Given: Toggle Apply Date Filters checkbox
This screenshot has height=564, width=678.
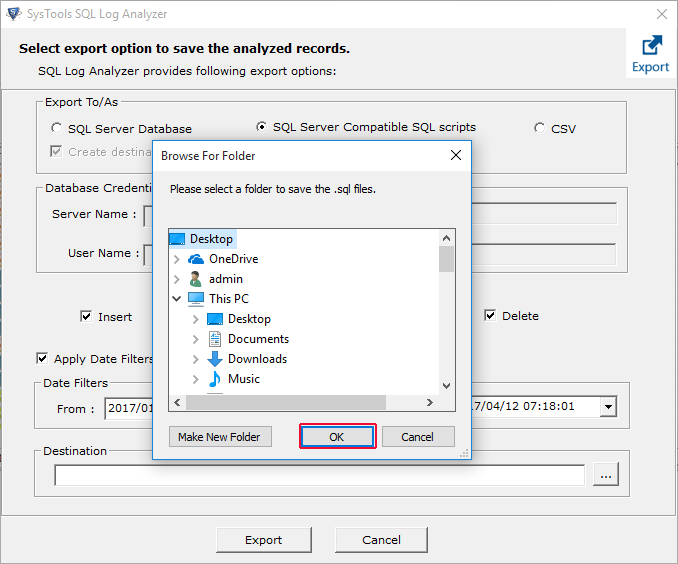Looking at the screenshot, I should point(42,359).
